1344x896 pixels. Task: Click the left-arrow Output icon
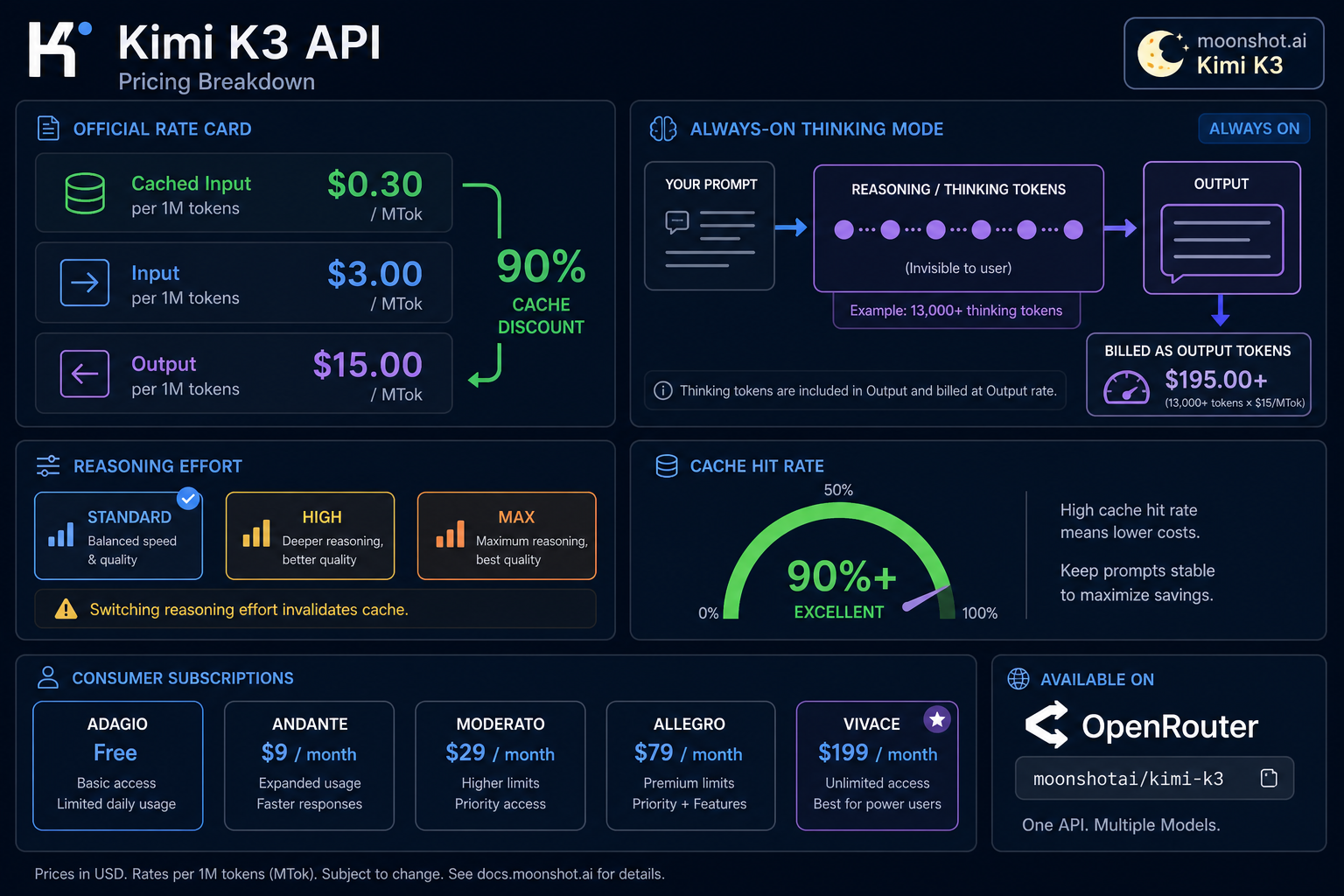coord(85,374)
